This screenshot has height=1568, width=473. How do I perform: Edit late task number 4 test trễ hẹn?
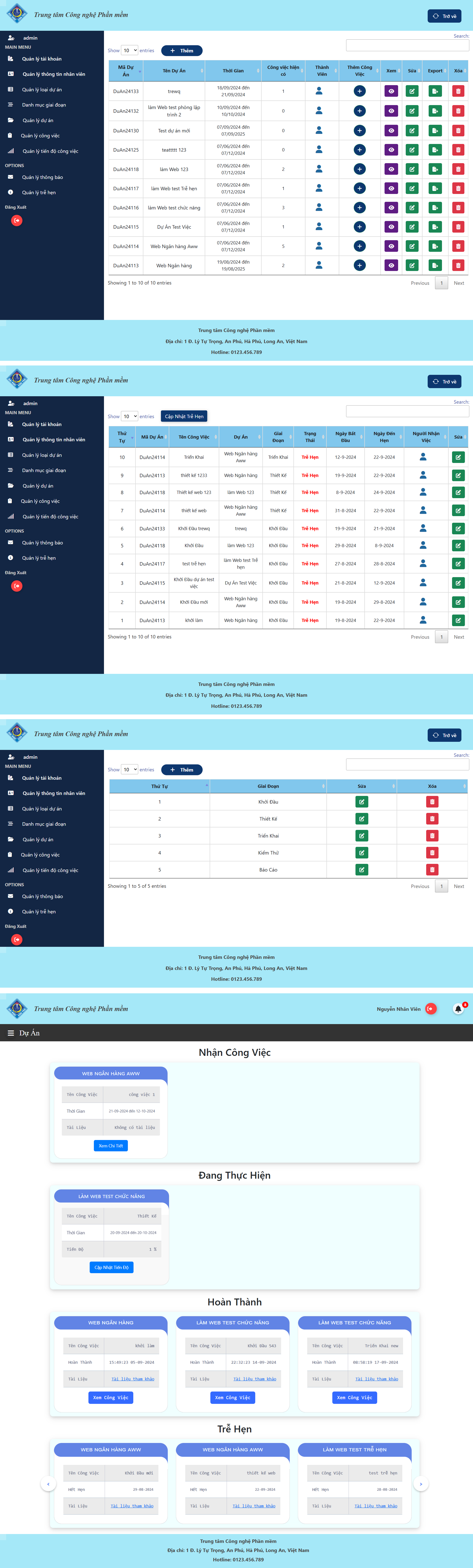458,564
